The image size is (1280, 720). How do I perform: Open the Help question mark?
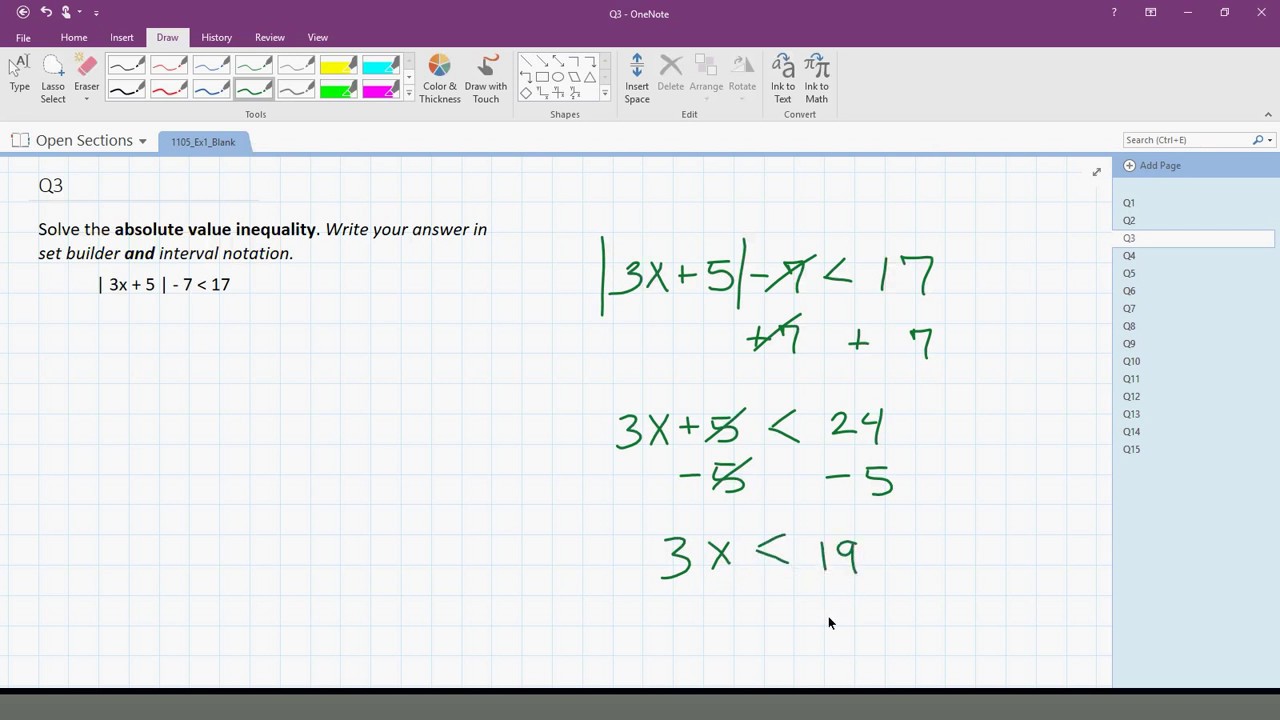pyautogui.click(x=1114, y=13)
